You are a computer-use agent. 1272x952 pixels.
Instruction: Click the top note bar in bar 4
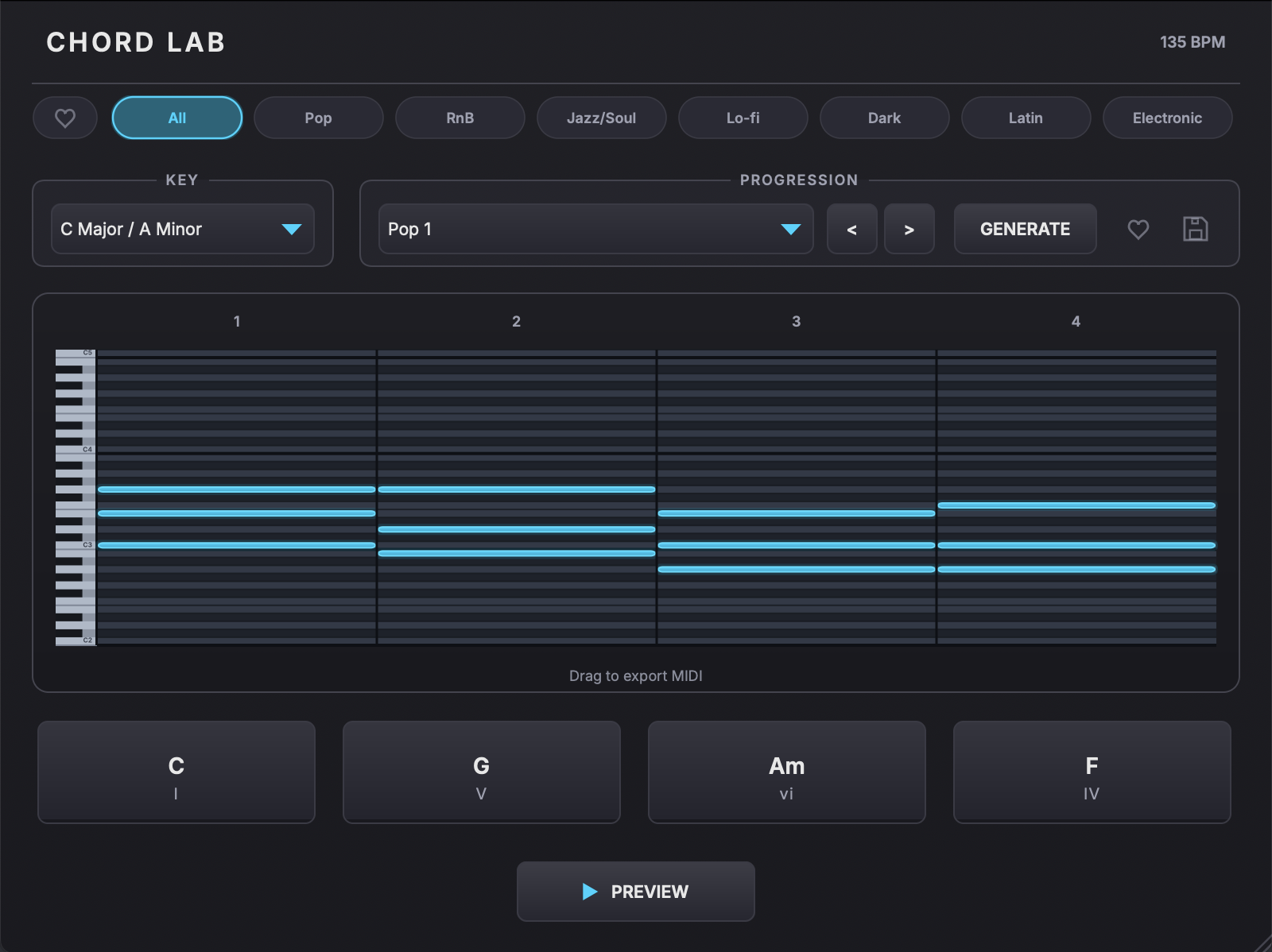click(1076, 505)
